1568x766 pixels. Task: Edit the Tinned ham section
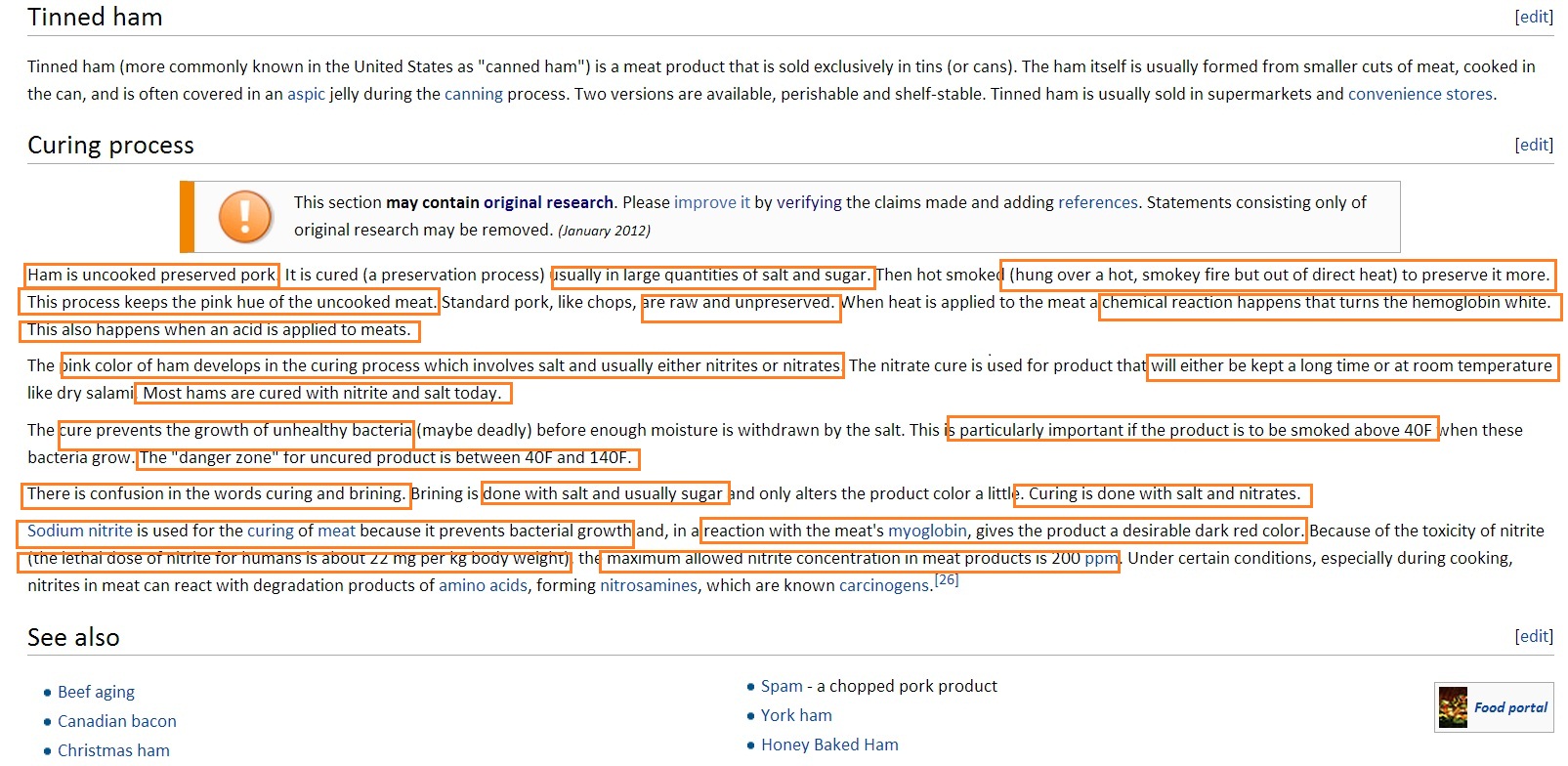pos(1533,17)
